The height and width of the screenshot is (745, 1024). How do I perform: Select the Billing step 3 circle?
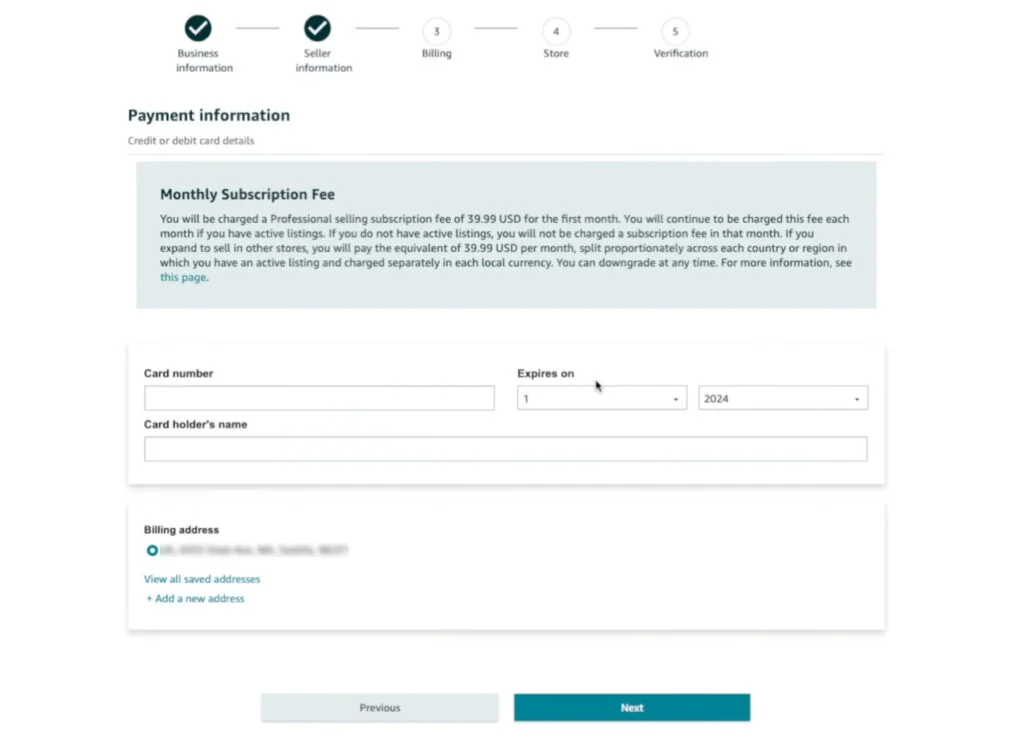click(x=436, y=33)
